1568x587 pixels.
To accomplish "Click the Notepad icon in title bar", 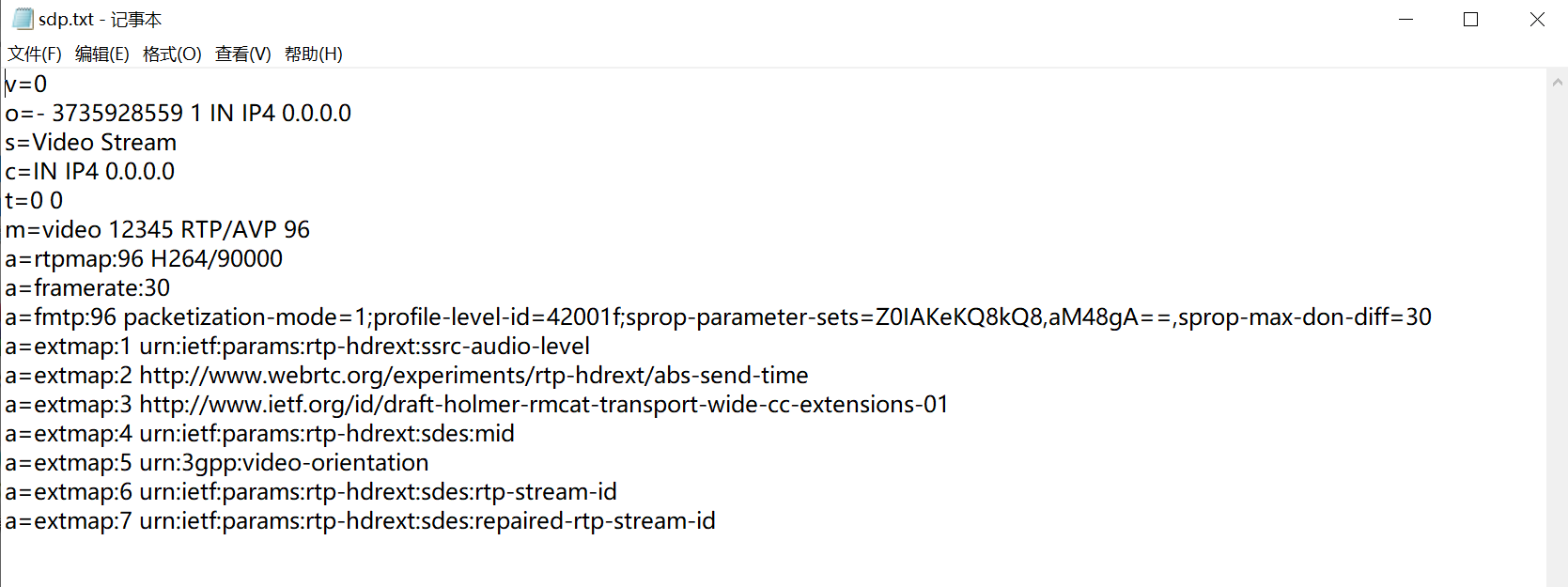I will coord(23,19).
